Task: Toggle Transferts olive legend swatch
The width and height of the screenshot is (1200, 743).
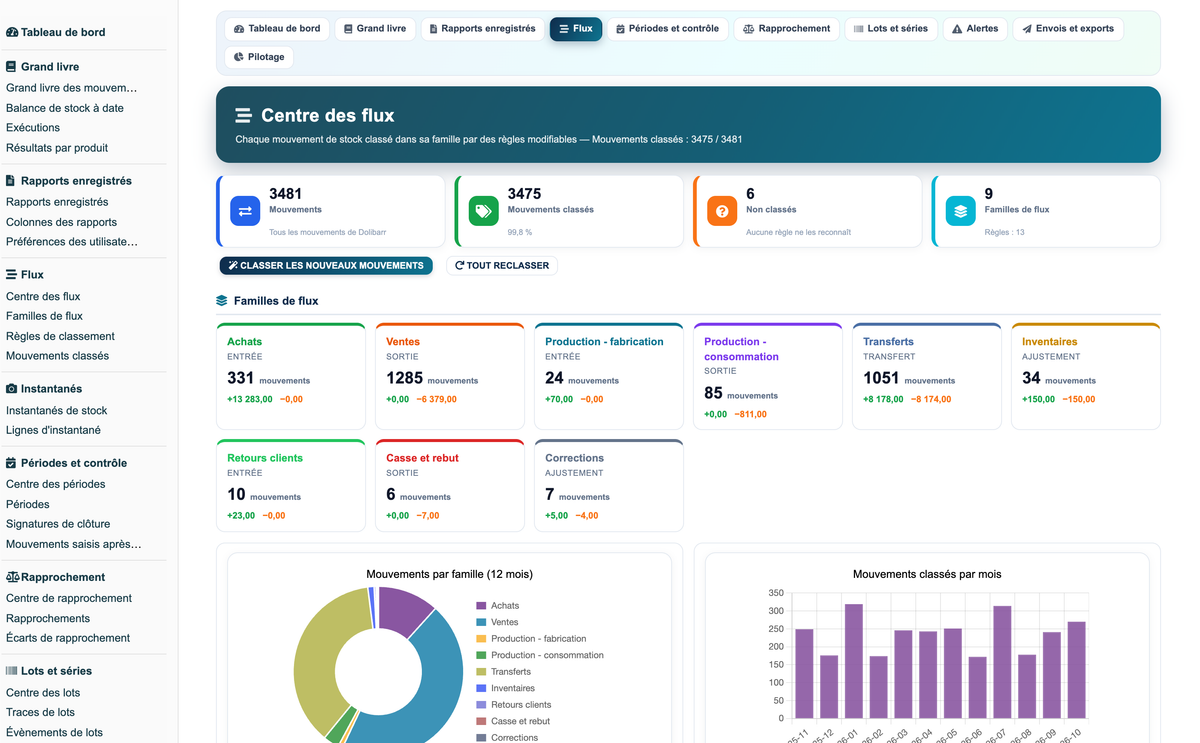Action: click(481, 672)
